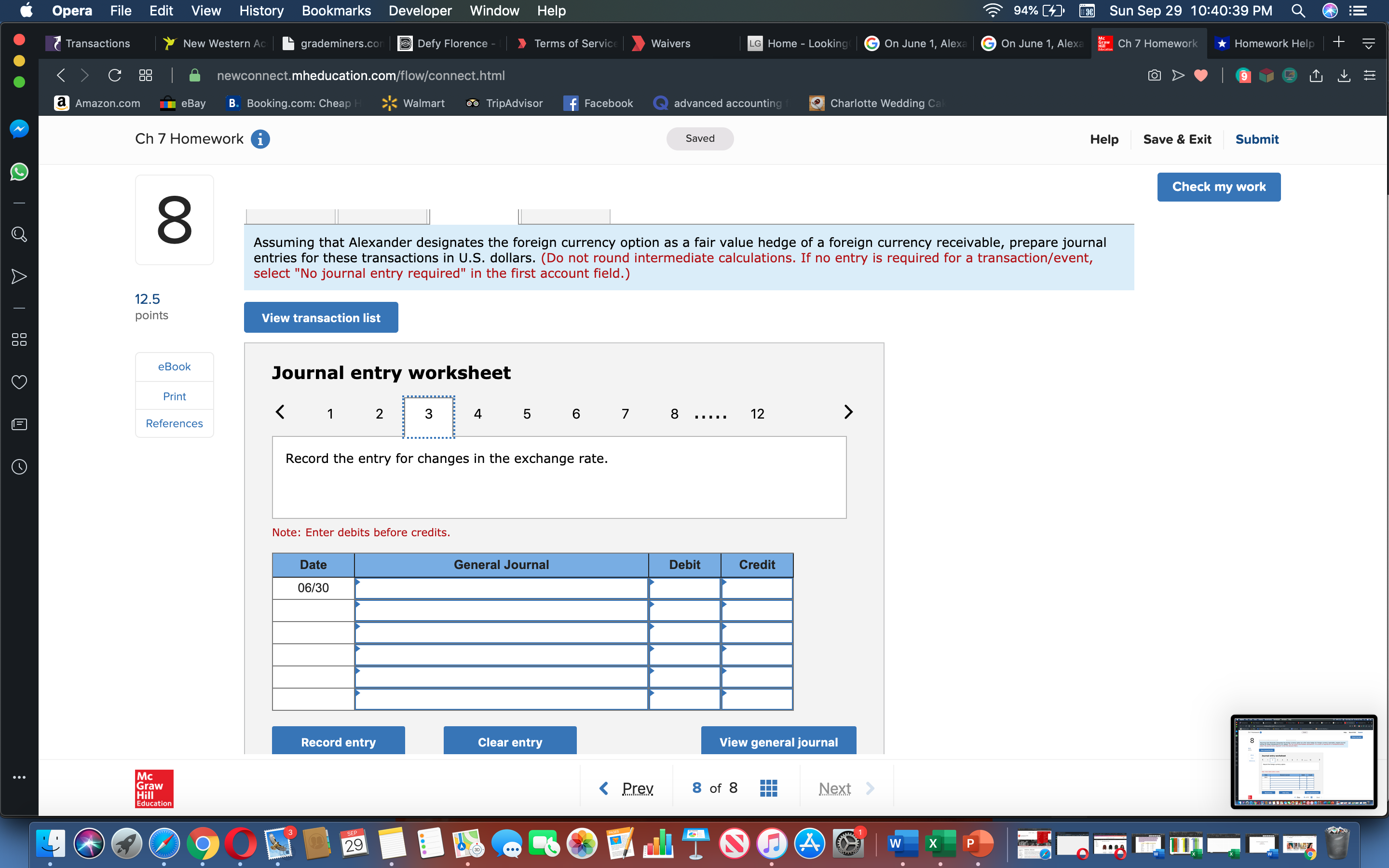Click the info icon beside Ch 7 Homework
Viewport: 1389px width, 868px height.
point(260,139)
